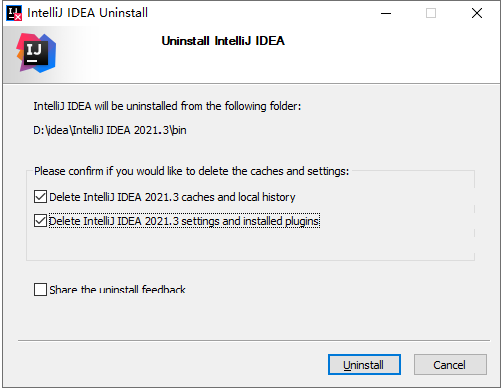This screenshot has height=390, width=503.
Task: Click the IntelliJ uninstaller icon in title bar
Action: (14, 13)
